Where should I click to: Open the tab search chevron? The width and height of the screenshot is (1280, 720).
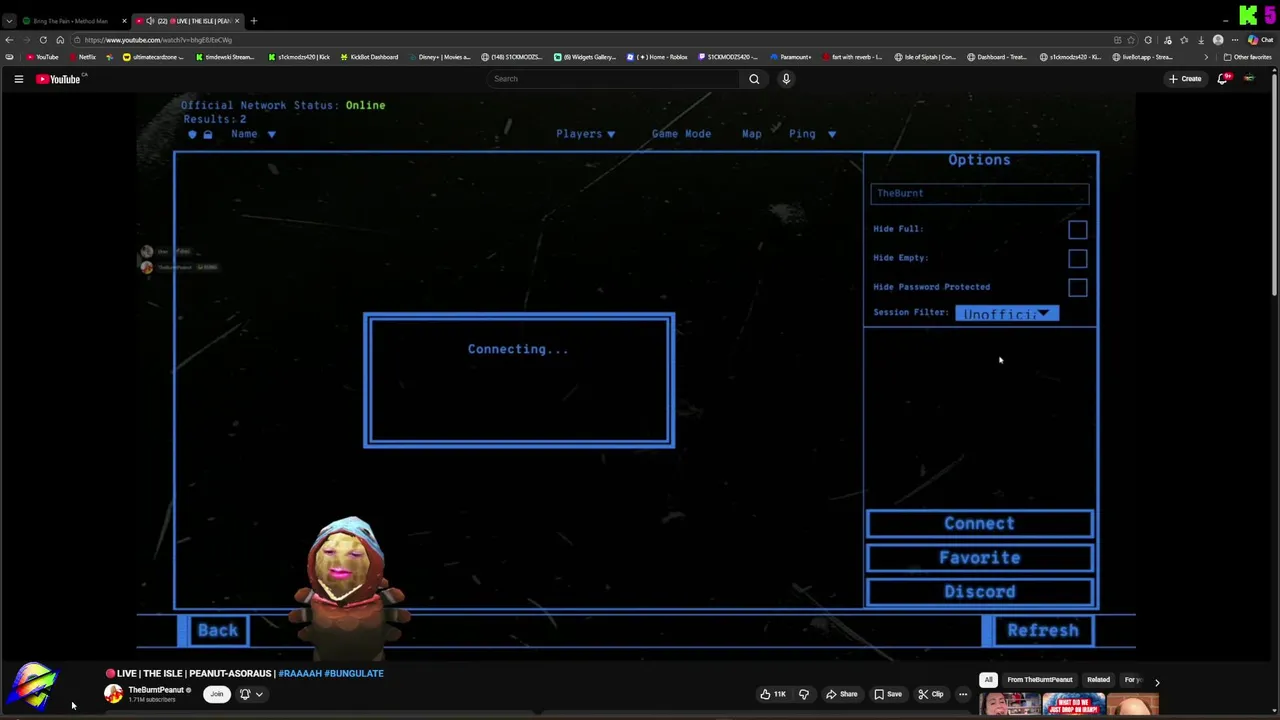coord(9,20)
